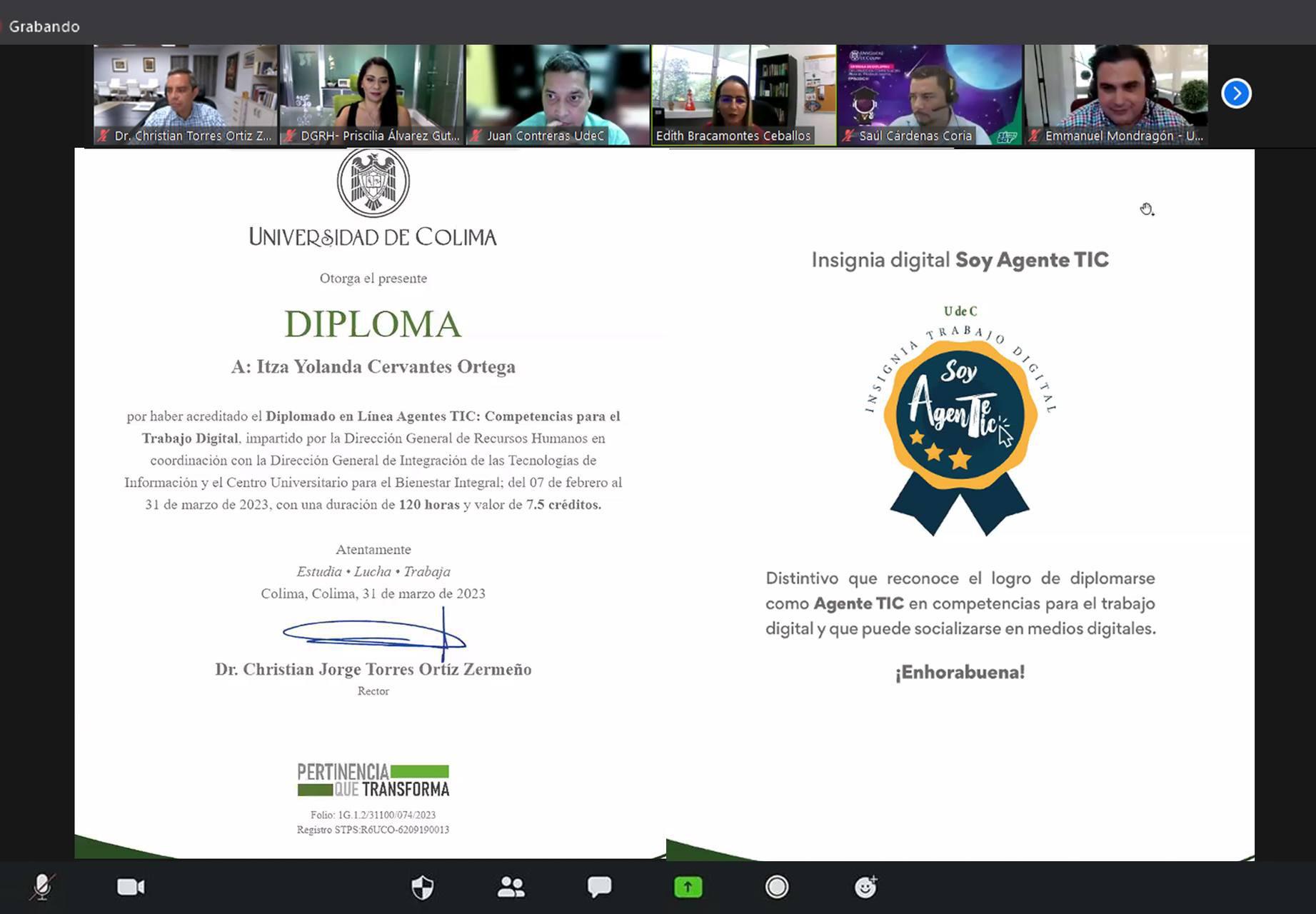Select Juan Contreras UdeC video thumbnail
This screenshot has height=914, width=1316.
coord(558,95)
